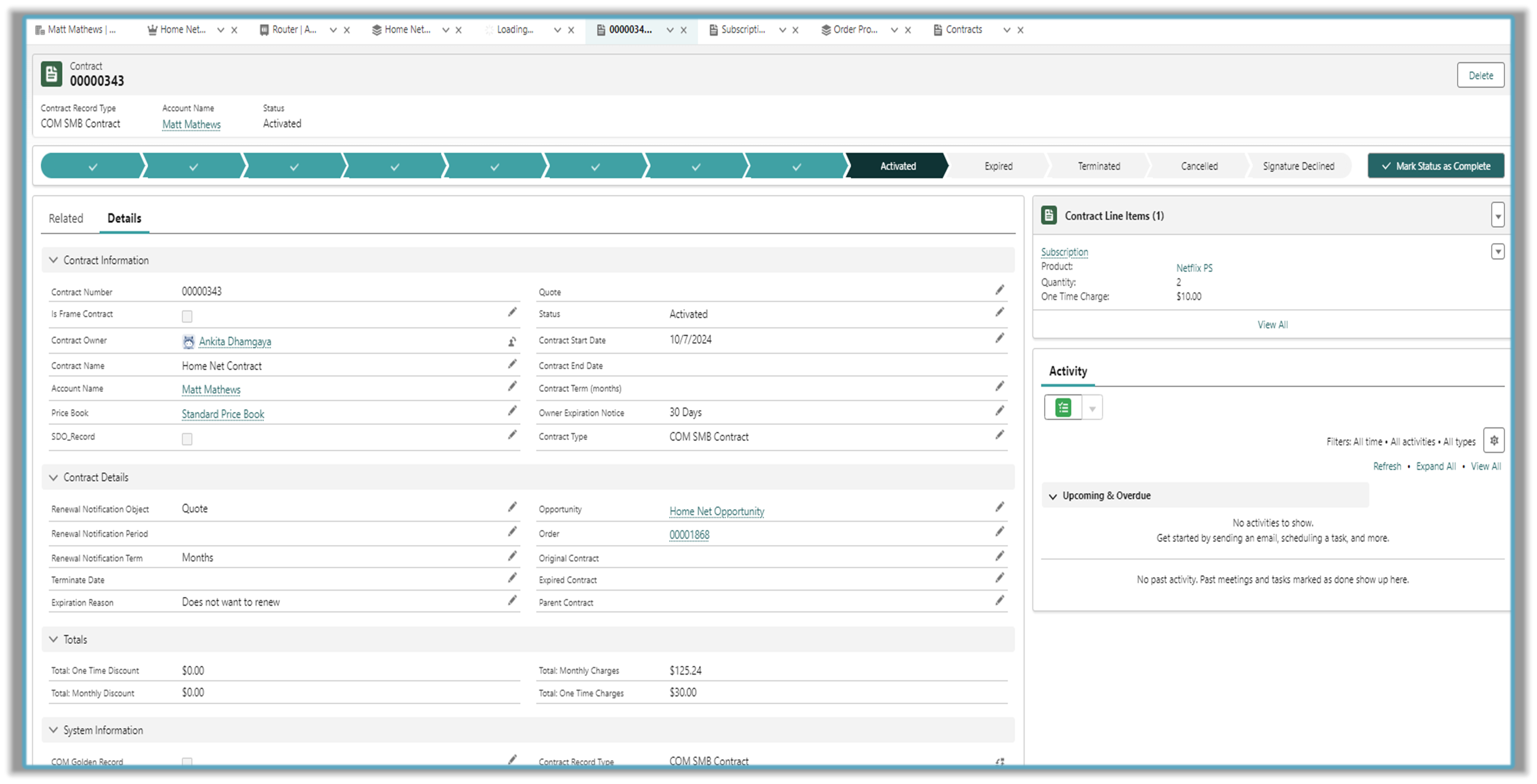Click the new task icon in Activity
The width and height of the screenshot is (1537, 784).
coord(1063,408)
